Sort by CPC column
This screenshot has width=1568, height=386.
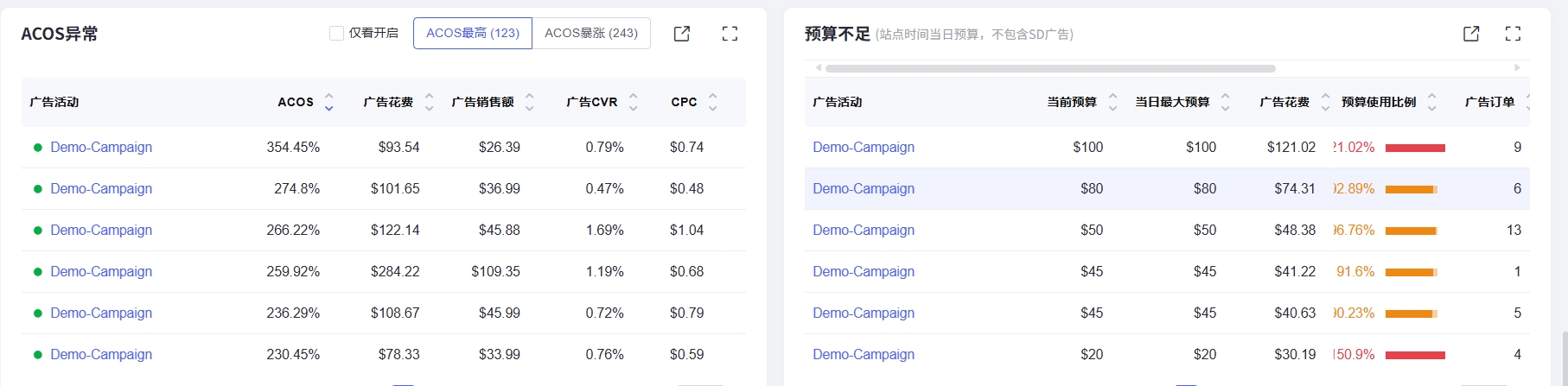coord(712,102)
